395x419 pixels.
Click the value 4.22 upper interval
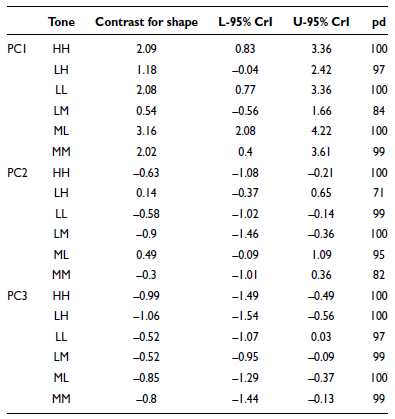(x=321, y=131)
